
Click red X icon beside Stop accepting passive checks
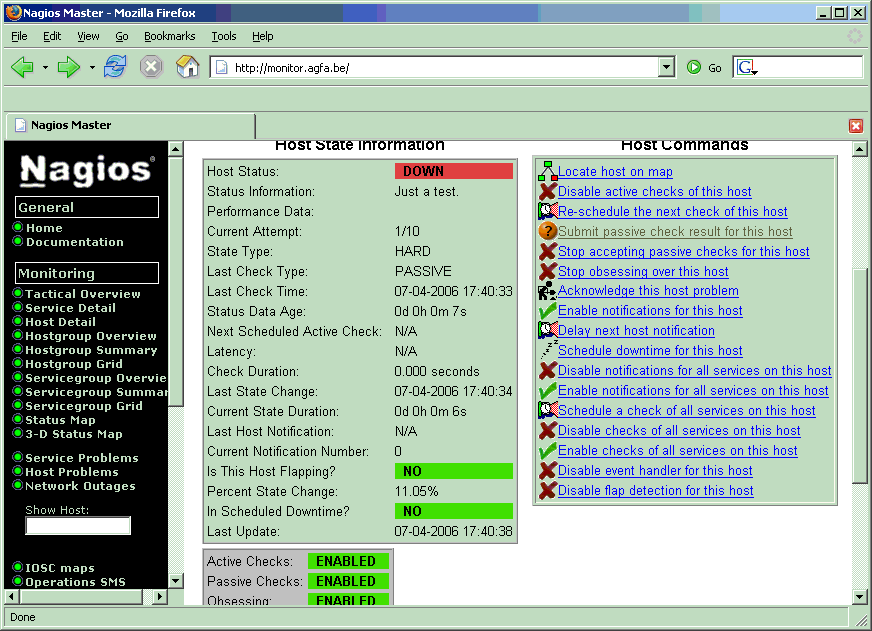(547, 251)
